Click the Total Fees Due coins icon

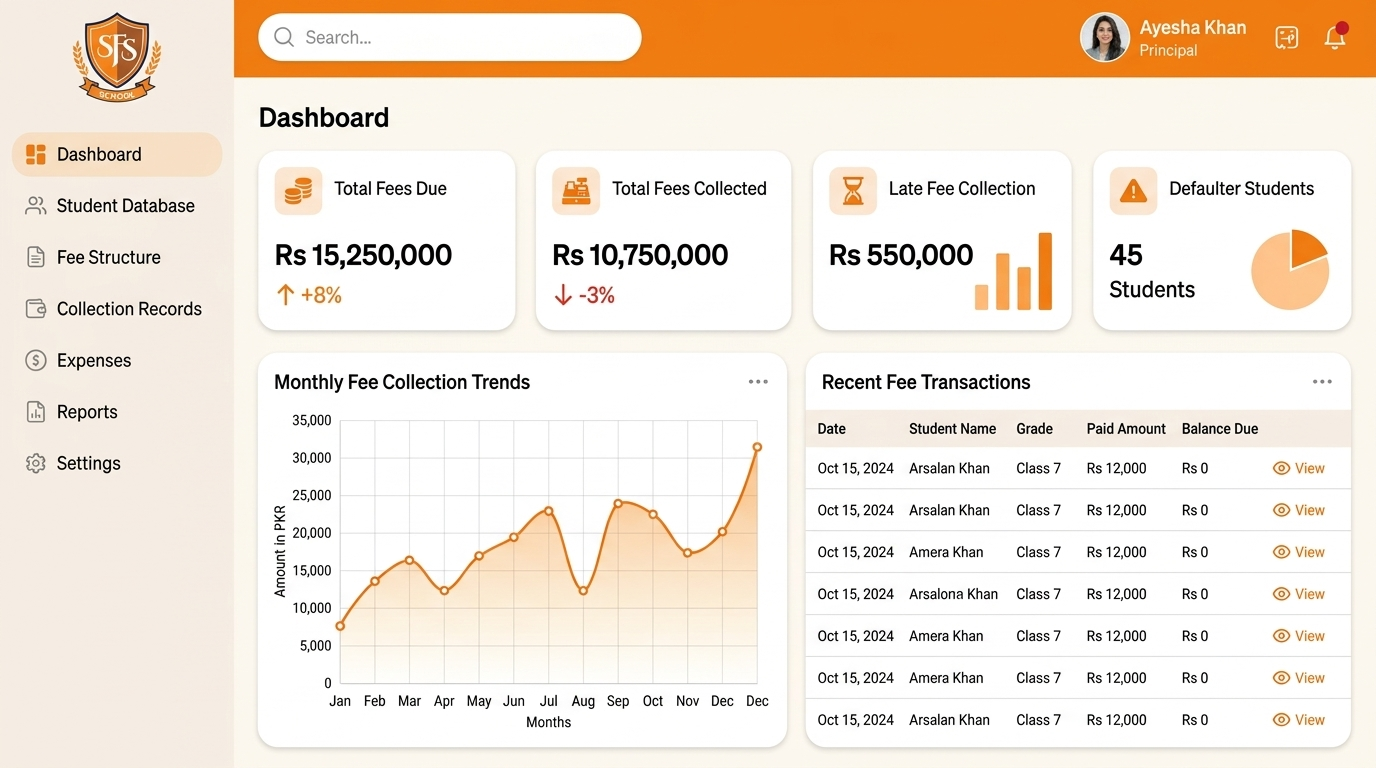point(298,190)
